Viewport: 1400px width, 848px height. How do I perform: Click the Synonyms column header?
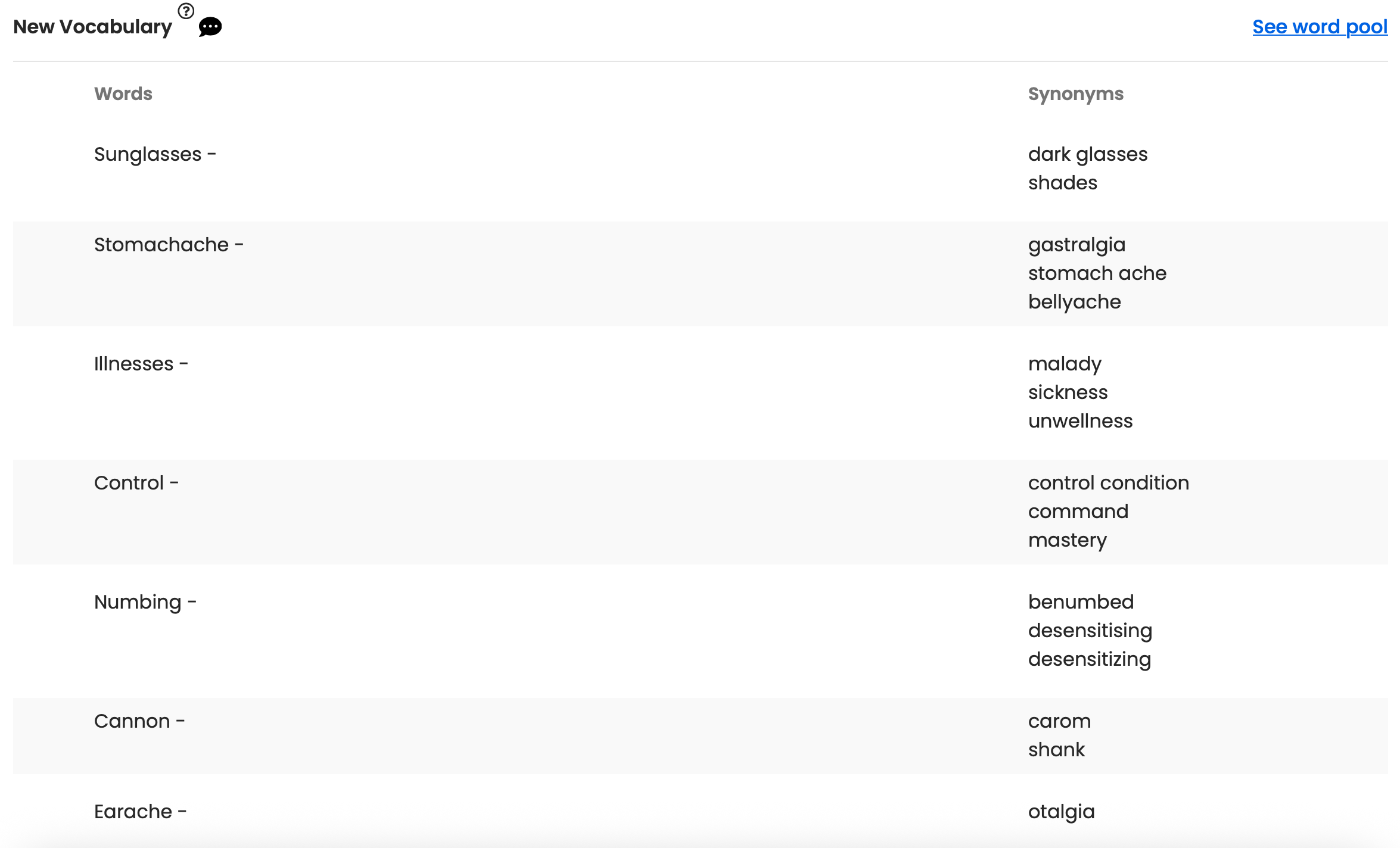pyautogui.click(x=1075, y=94)
